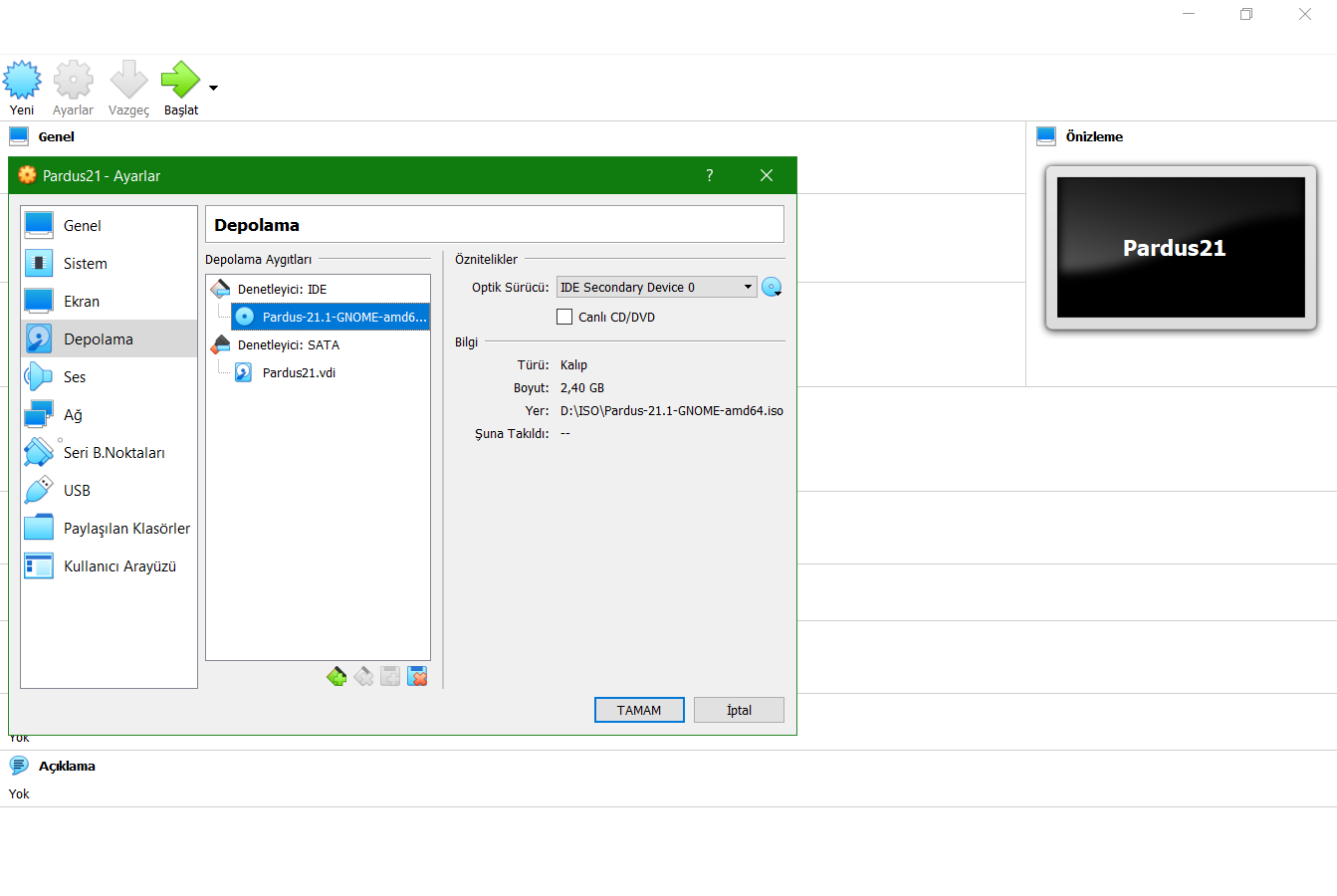Click the choose disk image icon

pos(772,288)
